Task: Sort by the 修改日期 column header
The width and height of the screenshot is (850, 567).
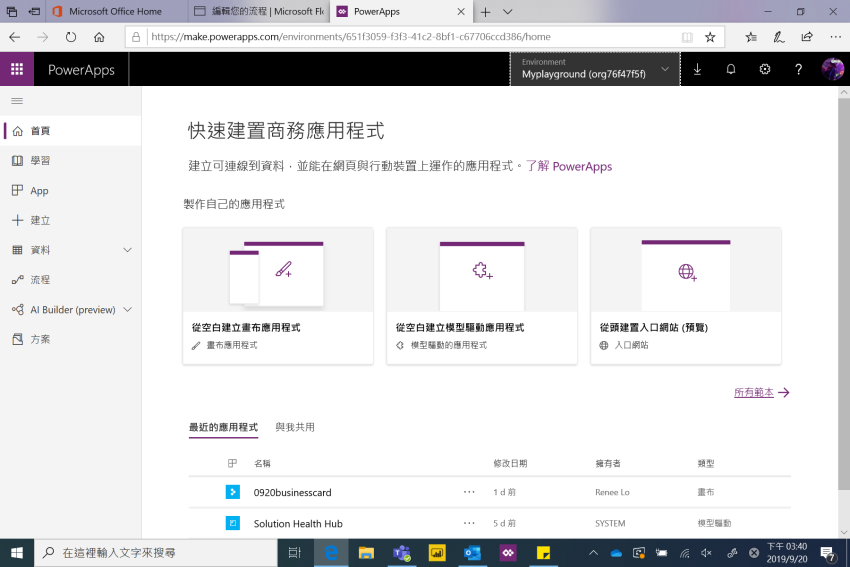Action: 510,463
